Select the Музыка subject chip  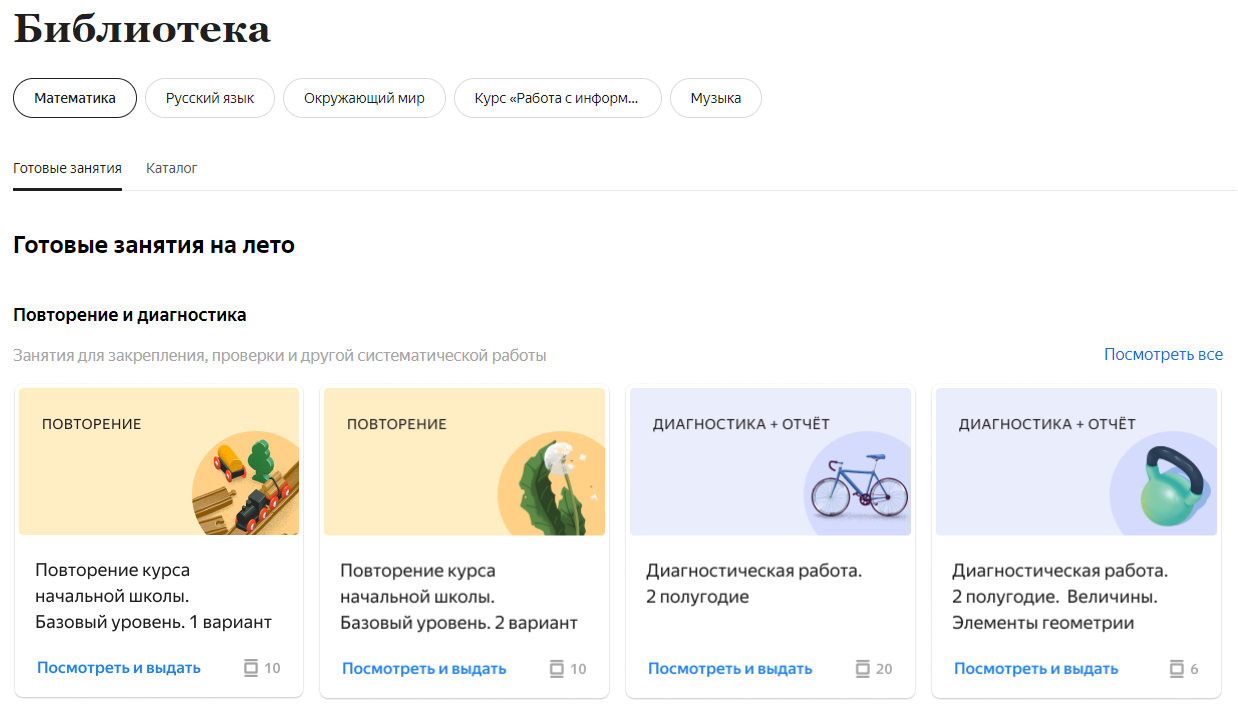715,98
